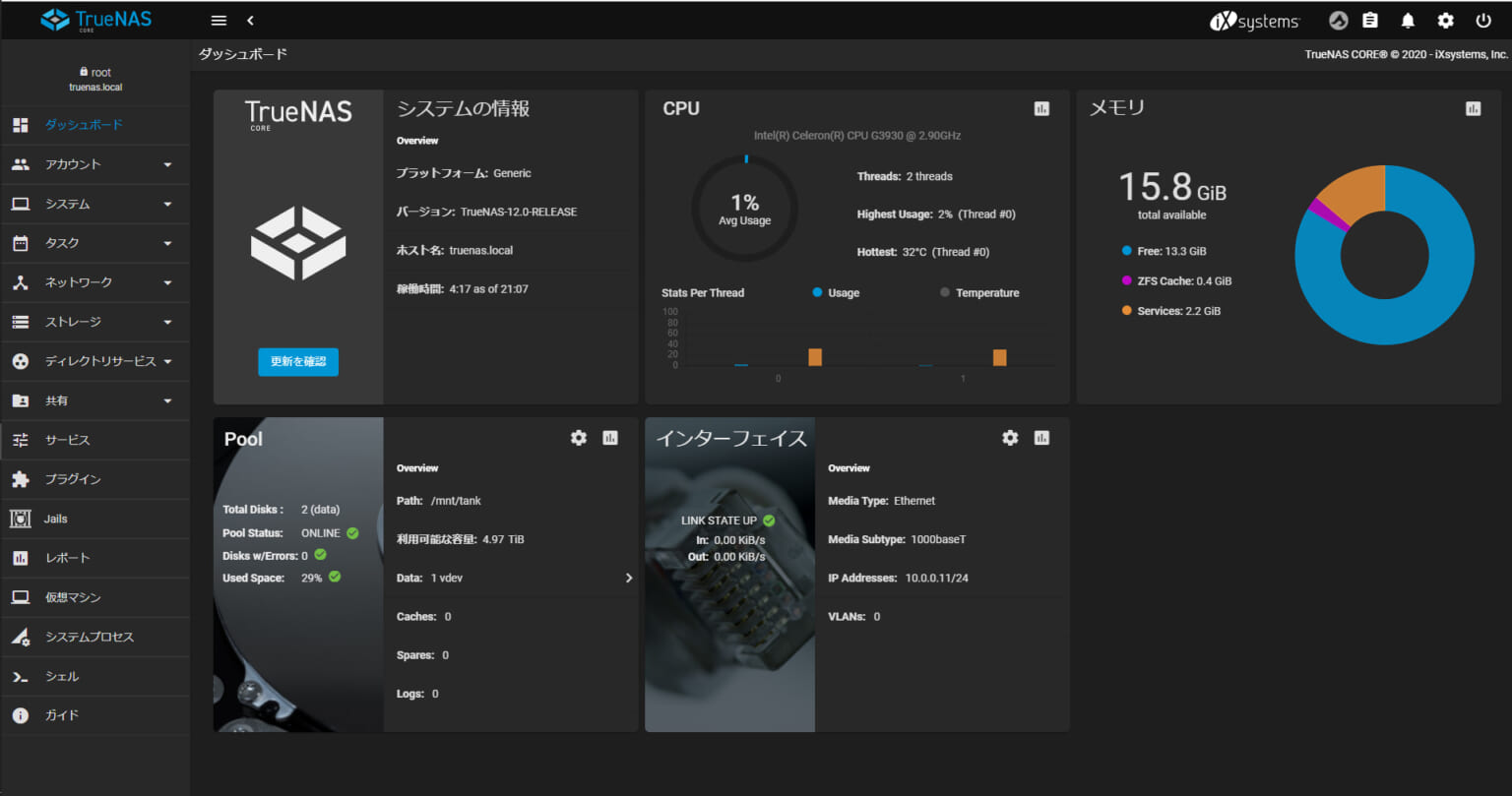Viewport: 1512px width, 796px height.
Task: Open the interface widget chart icon
Action: 1041,438
